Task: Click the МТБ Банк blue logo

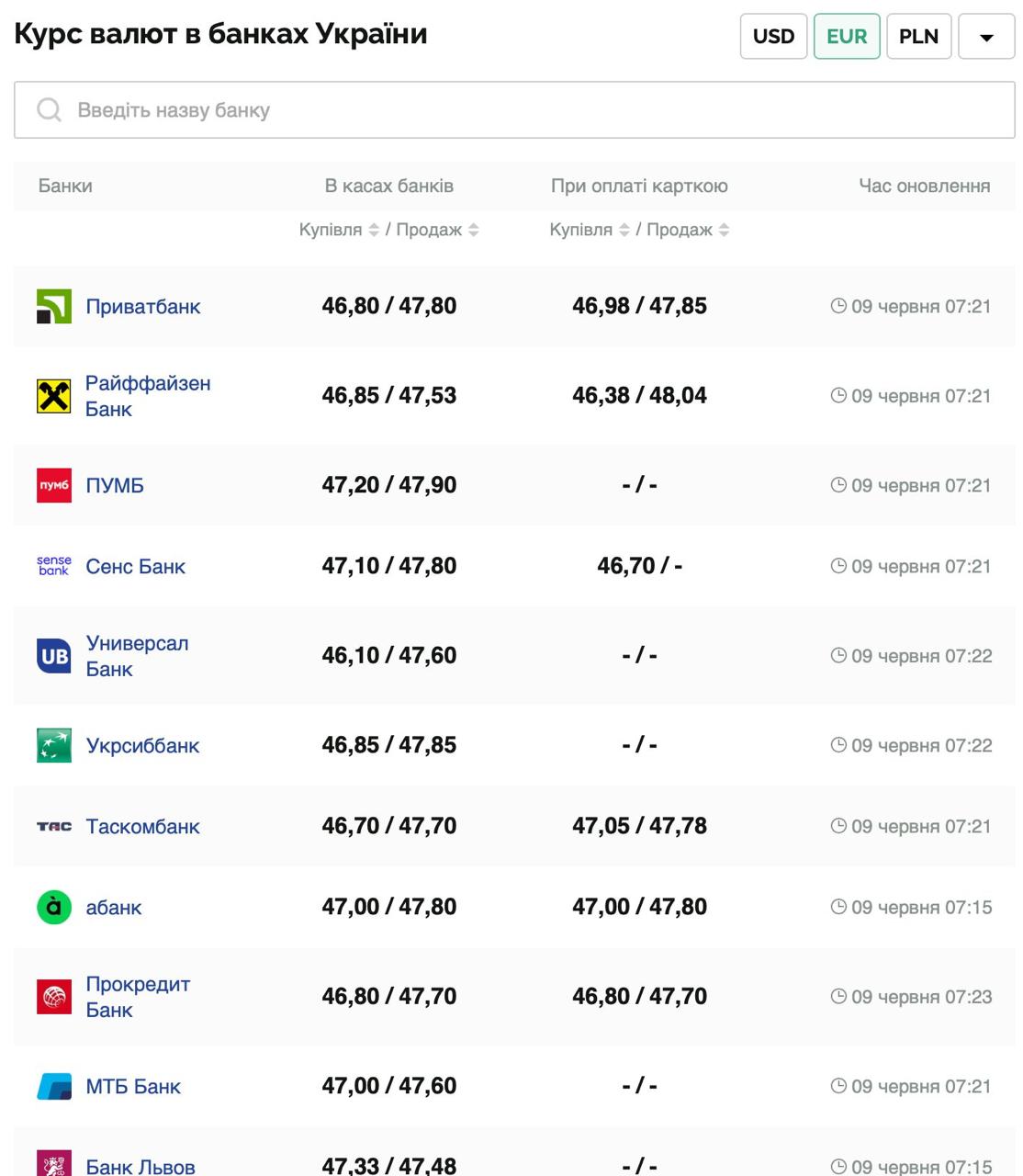Action: pyautogui.click(x=54, y=1086)
